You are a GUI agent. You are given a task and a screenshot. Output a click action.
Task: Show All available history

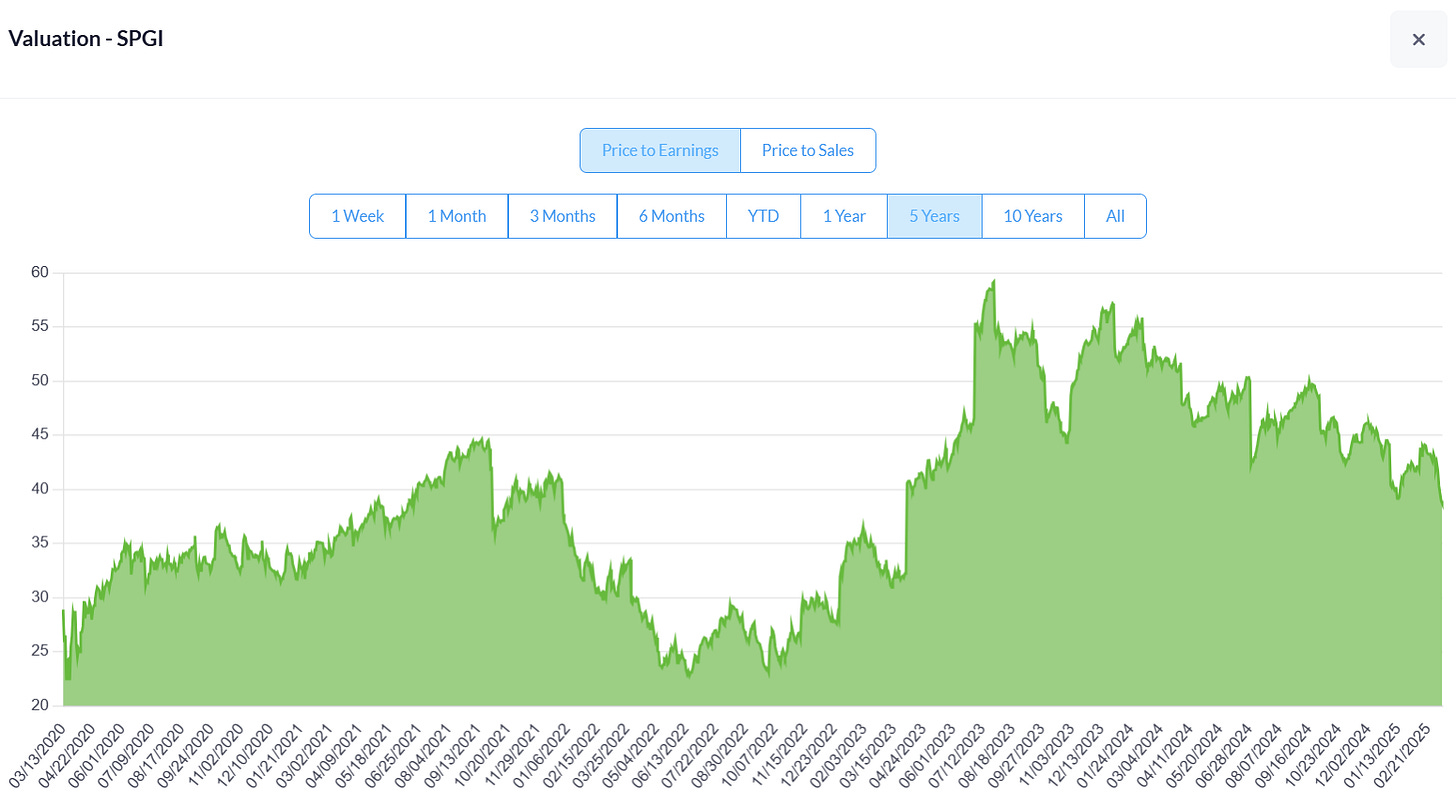tap(1115, 216)
